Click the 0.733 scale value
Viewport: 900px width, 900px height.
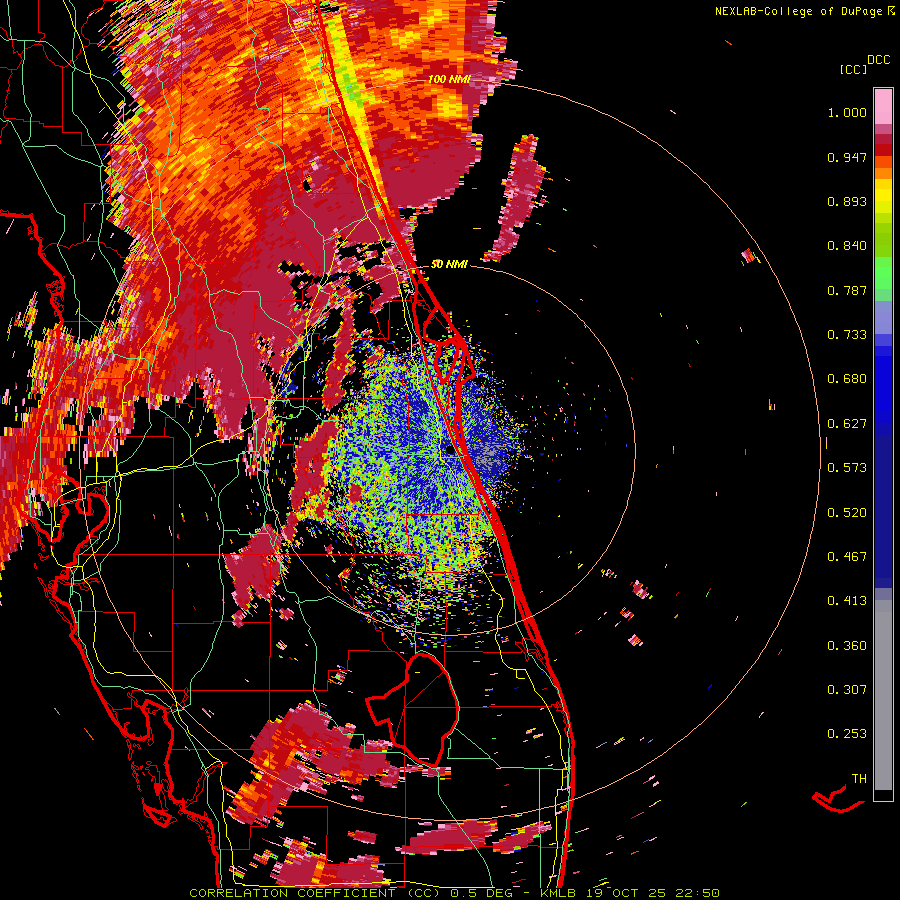(x=847, y=335)
